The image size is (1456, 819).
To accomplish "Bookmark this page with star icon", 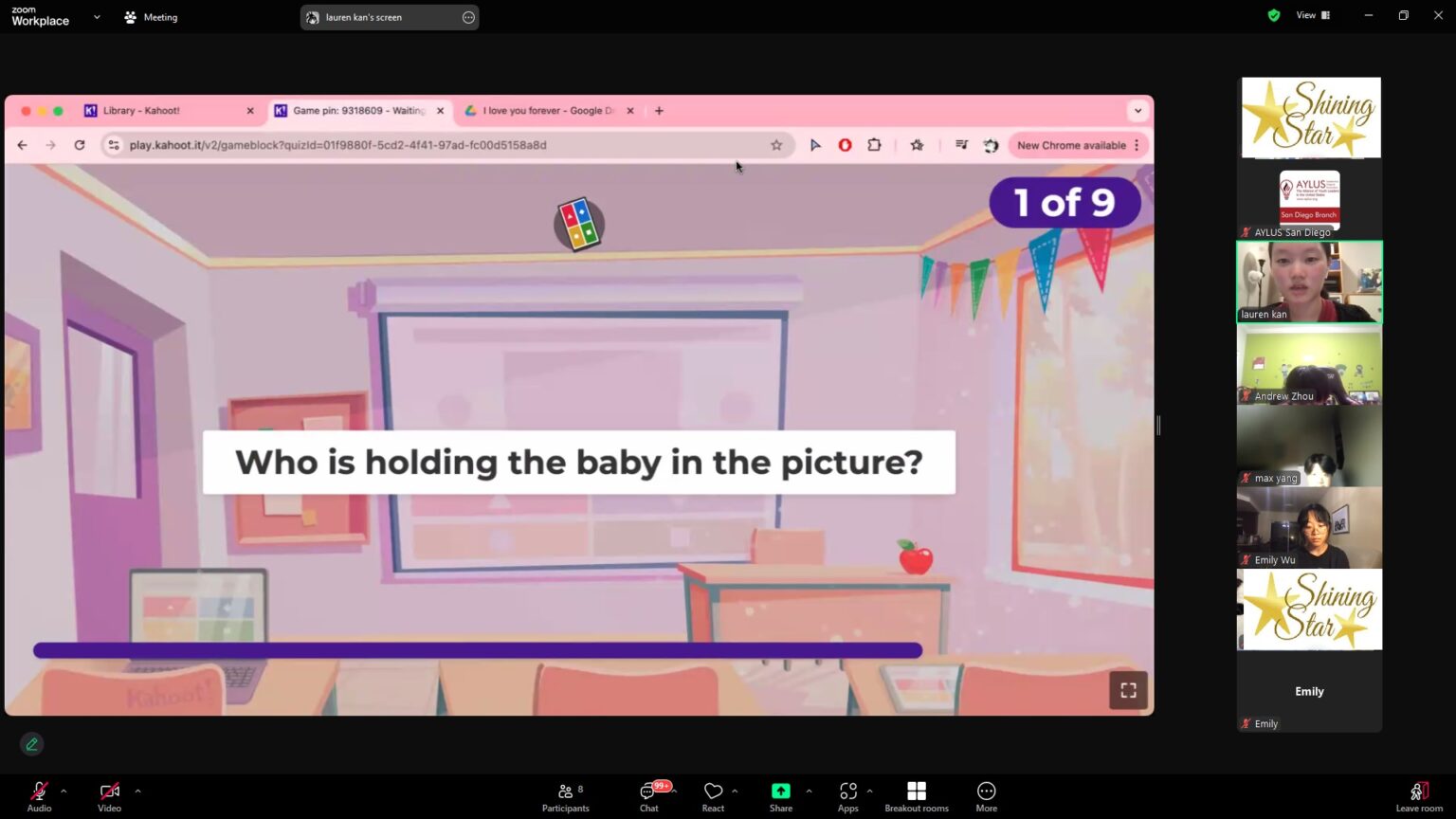I will (x=776, y=145).
